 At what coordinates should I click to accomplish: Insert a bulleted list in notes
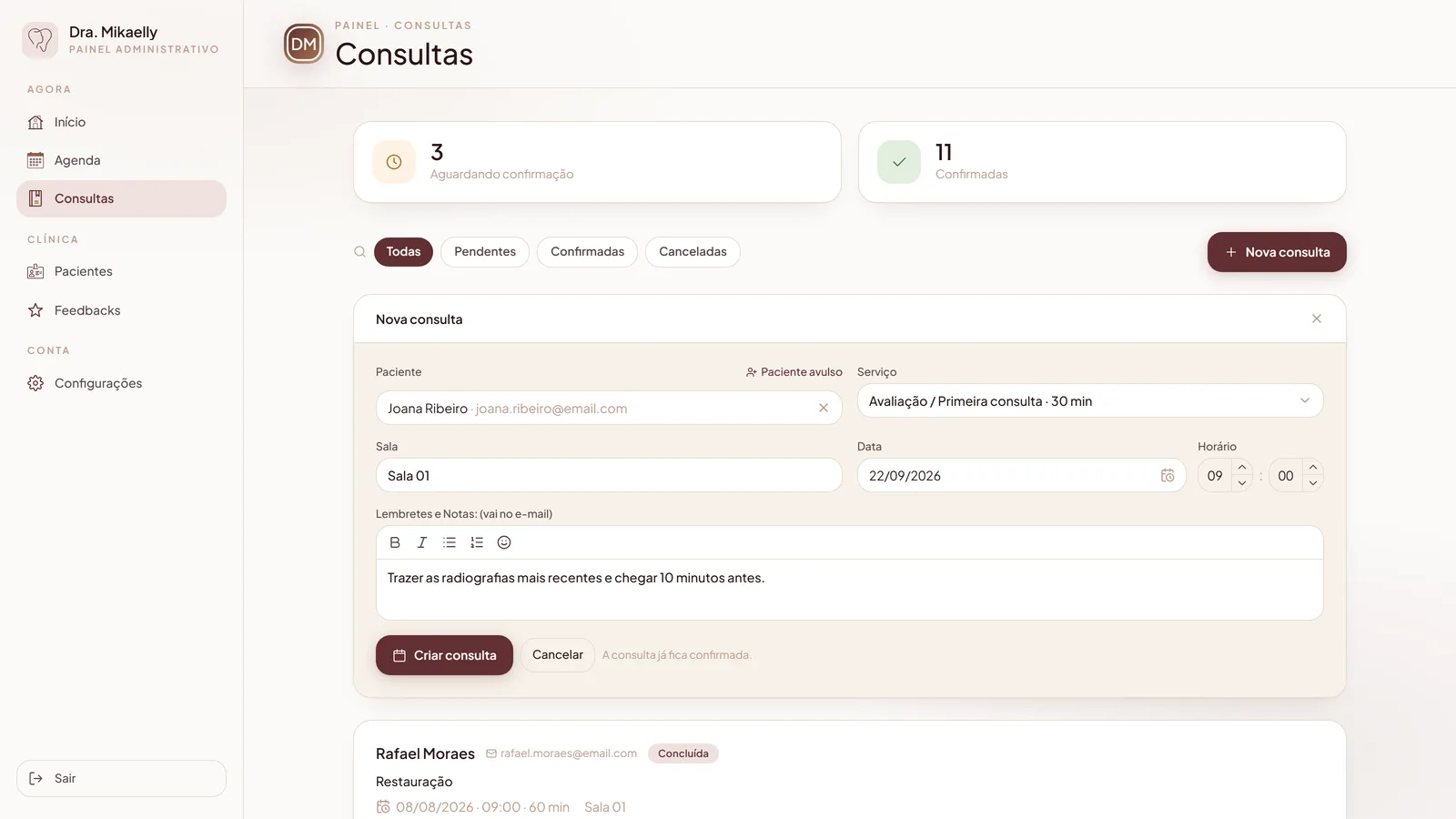pyautogui.click(x=450, y=542)
